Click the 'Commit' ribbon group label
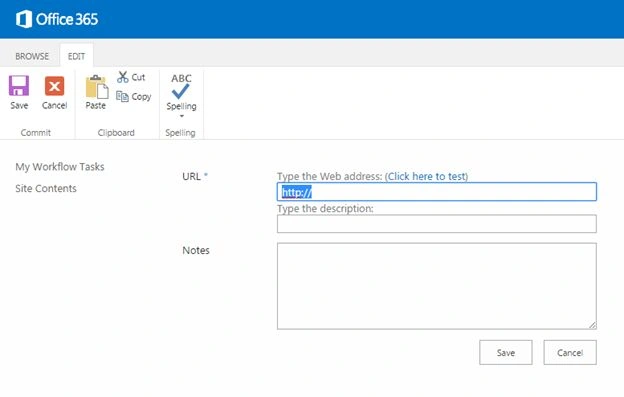The height and width of the screenshot is (397, 624). (36, 132)
